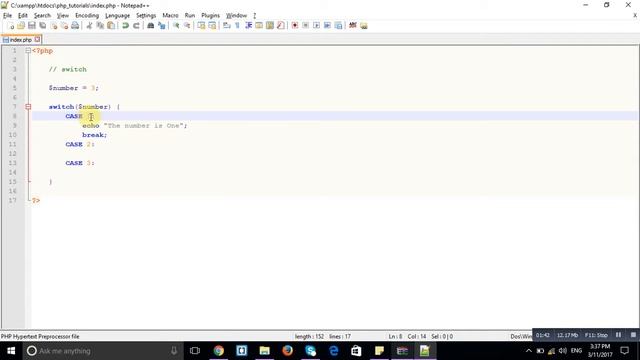This screenshot has height=360, width=640.
Task: Stop the screen recorder overlay
Action: point(633,335)
